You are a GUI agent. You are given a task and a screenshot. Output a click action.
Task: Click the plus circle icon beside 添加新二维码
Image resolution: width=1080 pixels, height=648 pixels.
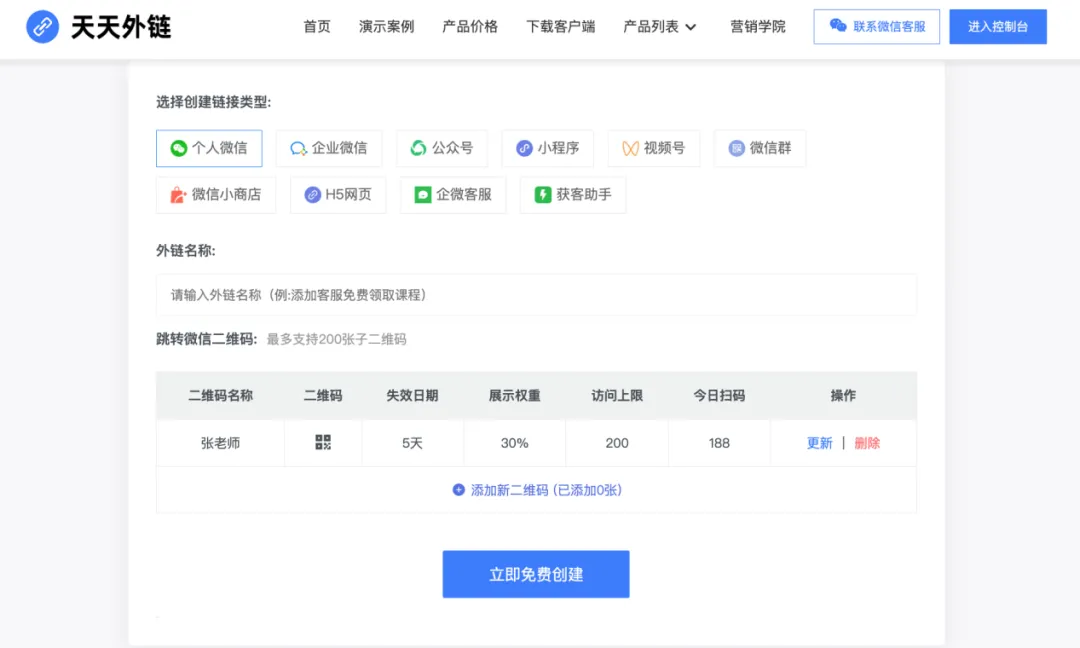coord(459,490)
